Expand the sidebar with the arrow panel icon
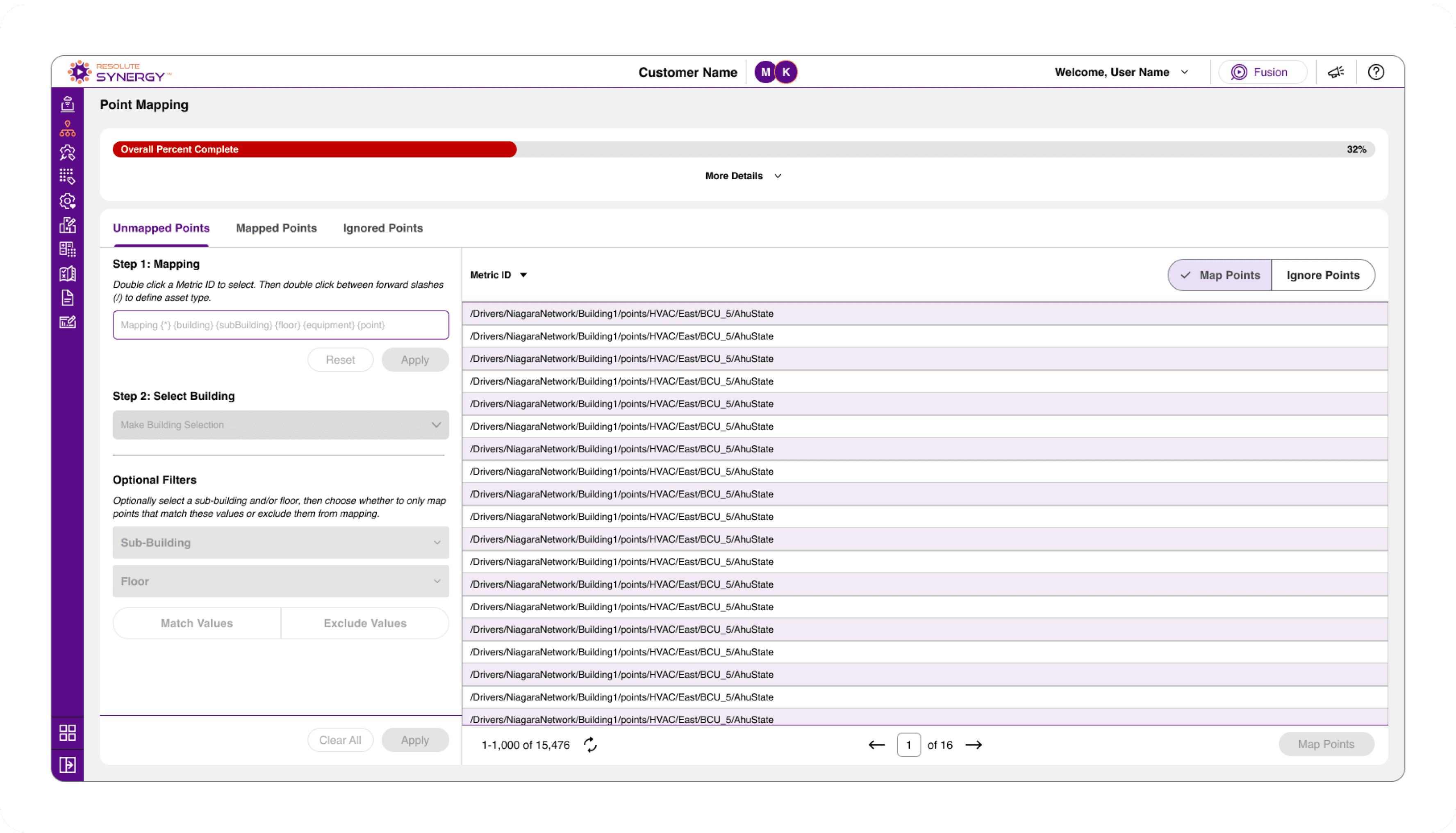Screen dimensions: 1456x833 coord(68,765)
